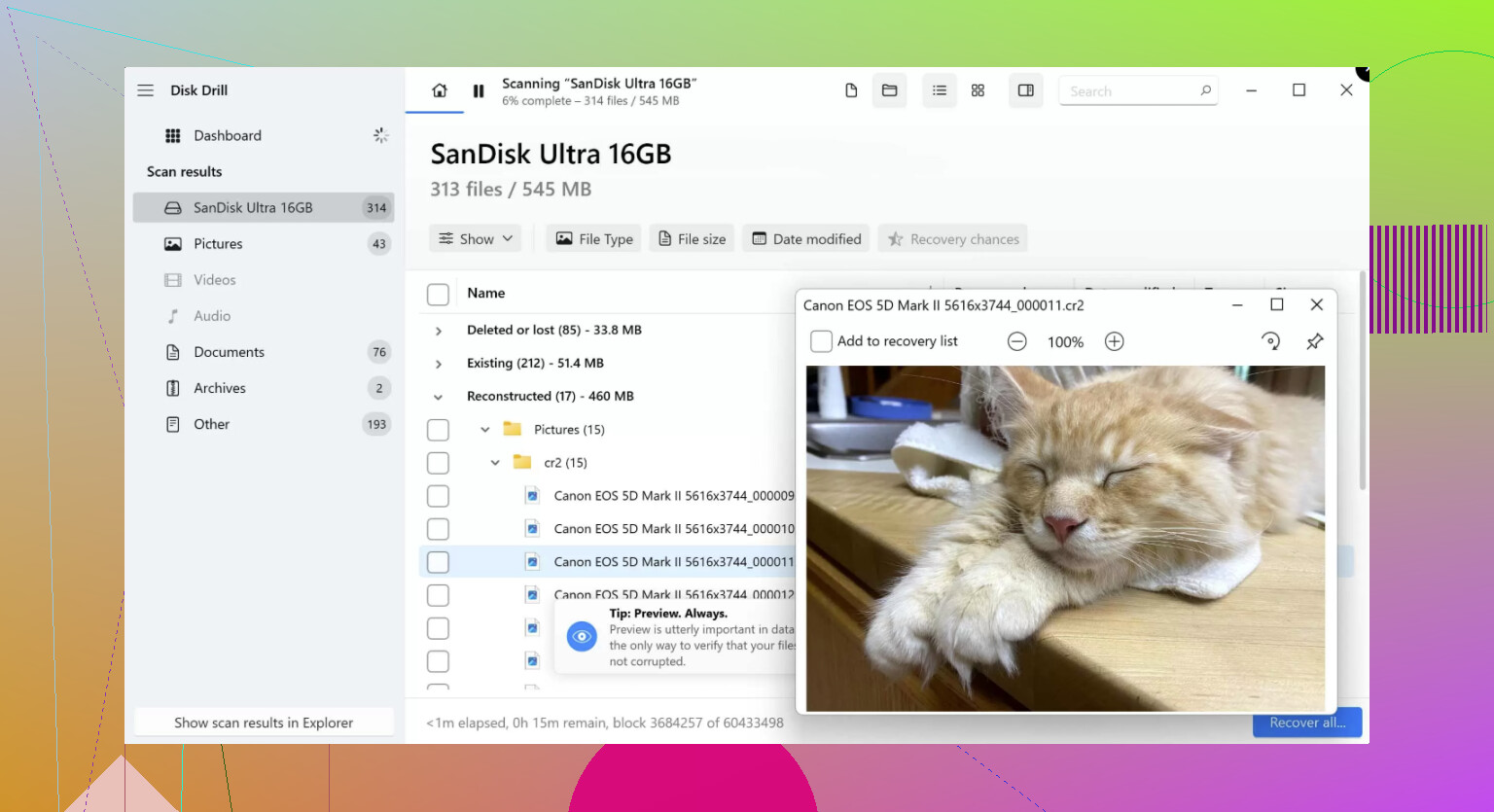1494x812 pixels.
Task: Click the home icon in toolbar
Action: [x=440, y=90]
